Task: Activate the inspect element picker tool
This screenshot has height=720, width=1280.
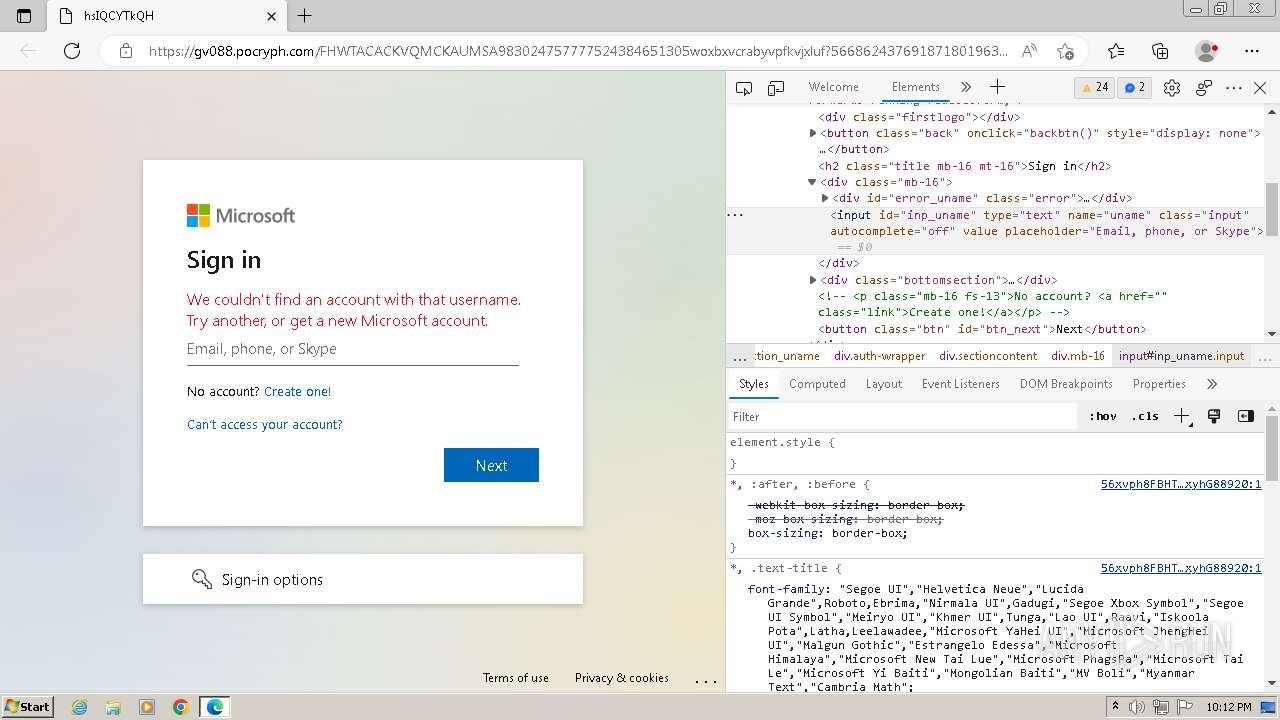Action: (x=744, y=88)
